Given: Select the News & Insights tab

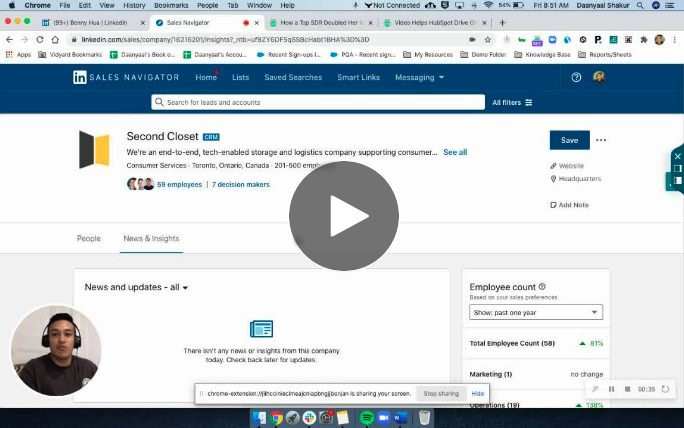Looking at the screenshot, I should coord(151,238).
